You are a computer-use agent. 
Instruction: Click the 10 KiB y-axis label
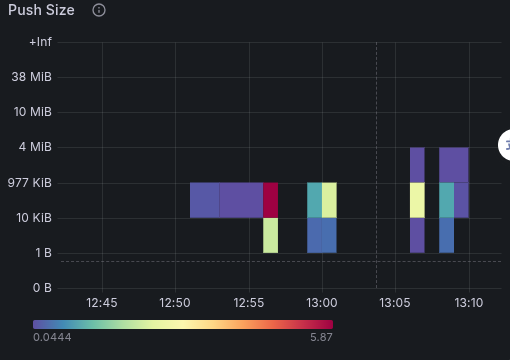click(34, 218)
